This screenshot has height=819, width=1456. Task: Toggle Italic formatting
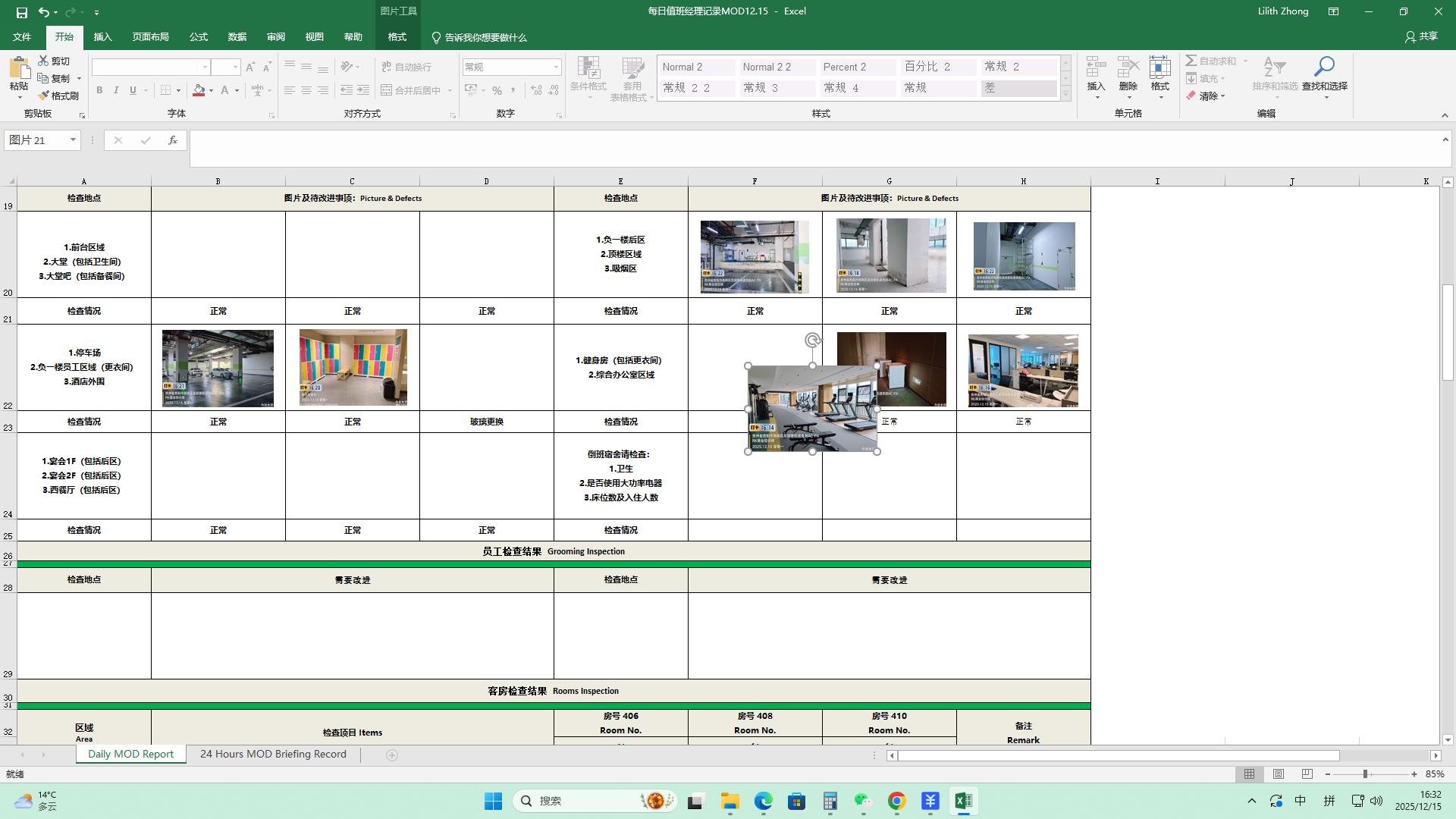[116, 90]
